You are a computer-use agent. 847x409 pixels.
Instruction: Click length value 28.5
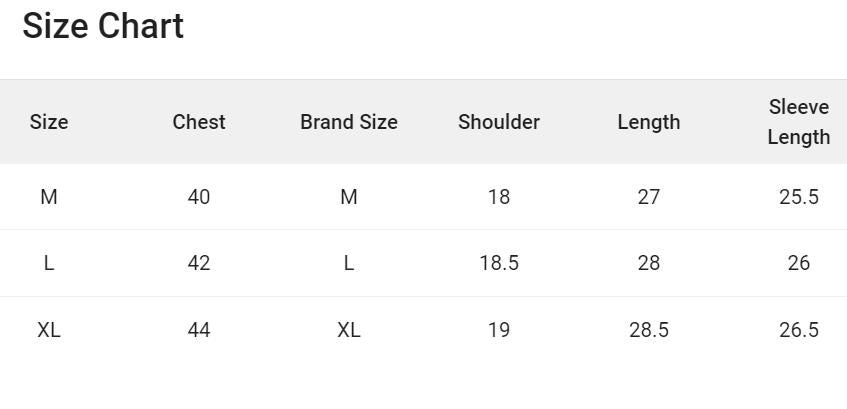tap(649, 330)
